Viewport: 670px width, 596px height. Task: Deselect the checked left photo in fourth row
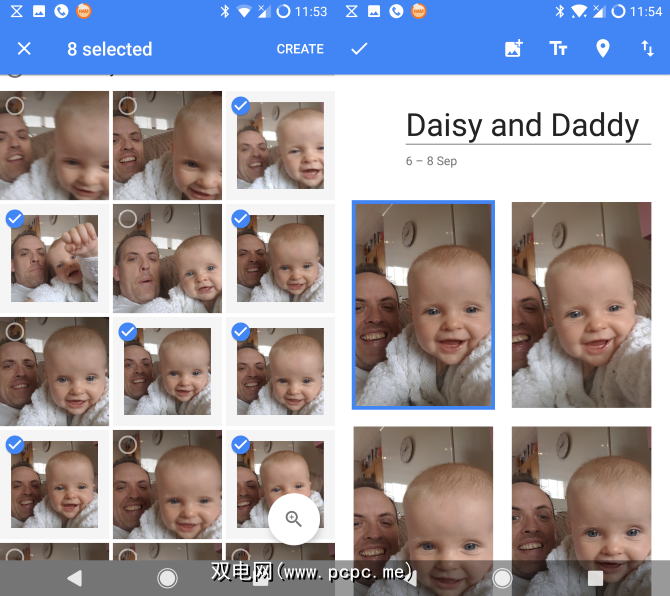click(54, 484)
